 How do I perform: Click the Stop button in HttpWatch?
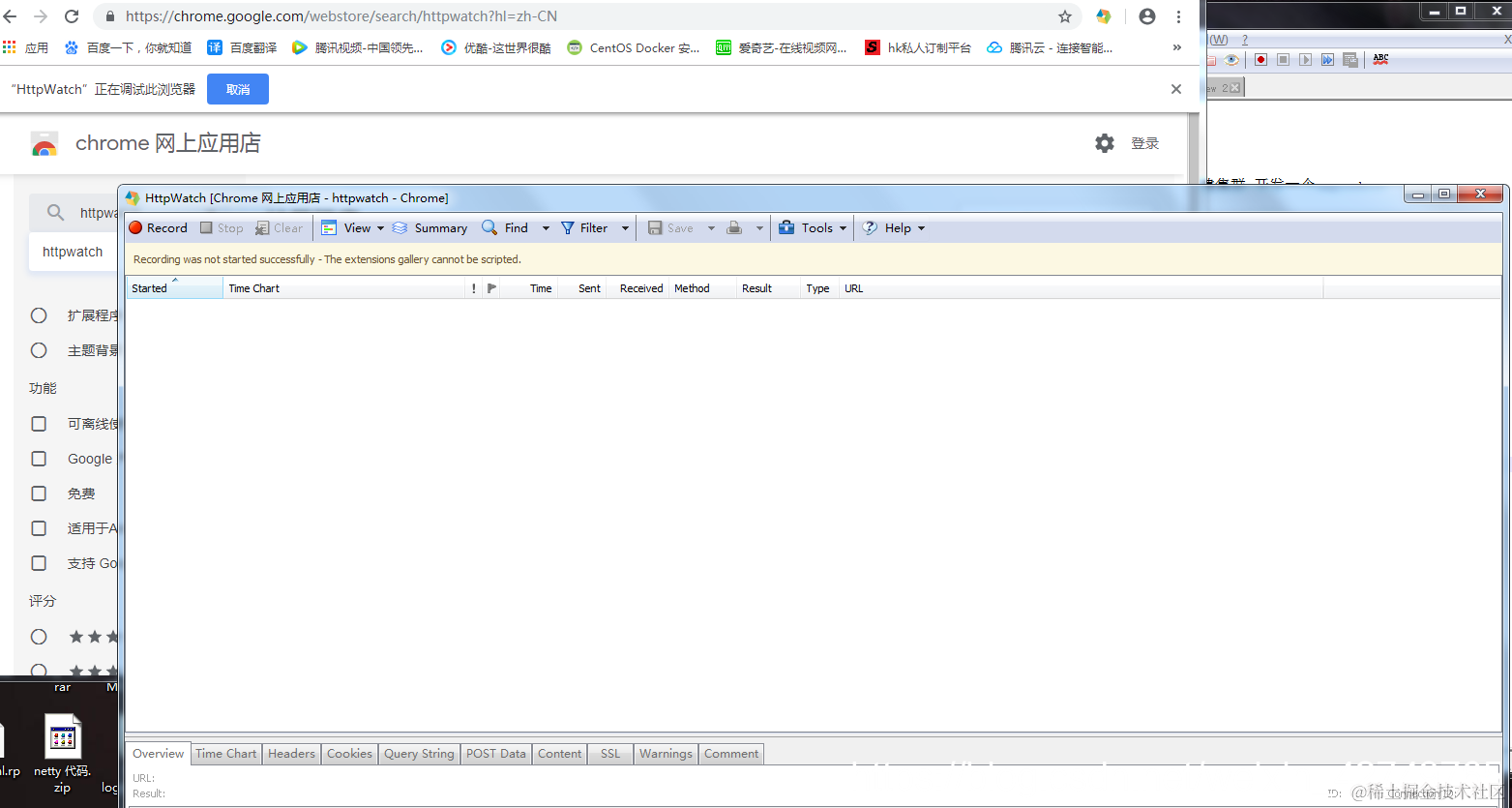click(x=222, y=228)
